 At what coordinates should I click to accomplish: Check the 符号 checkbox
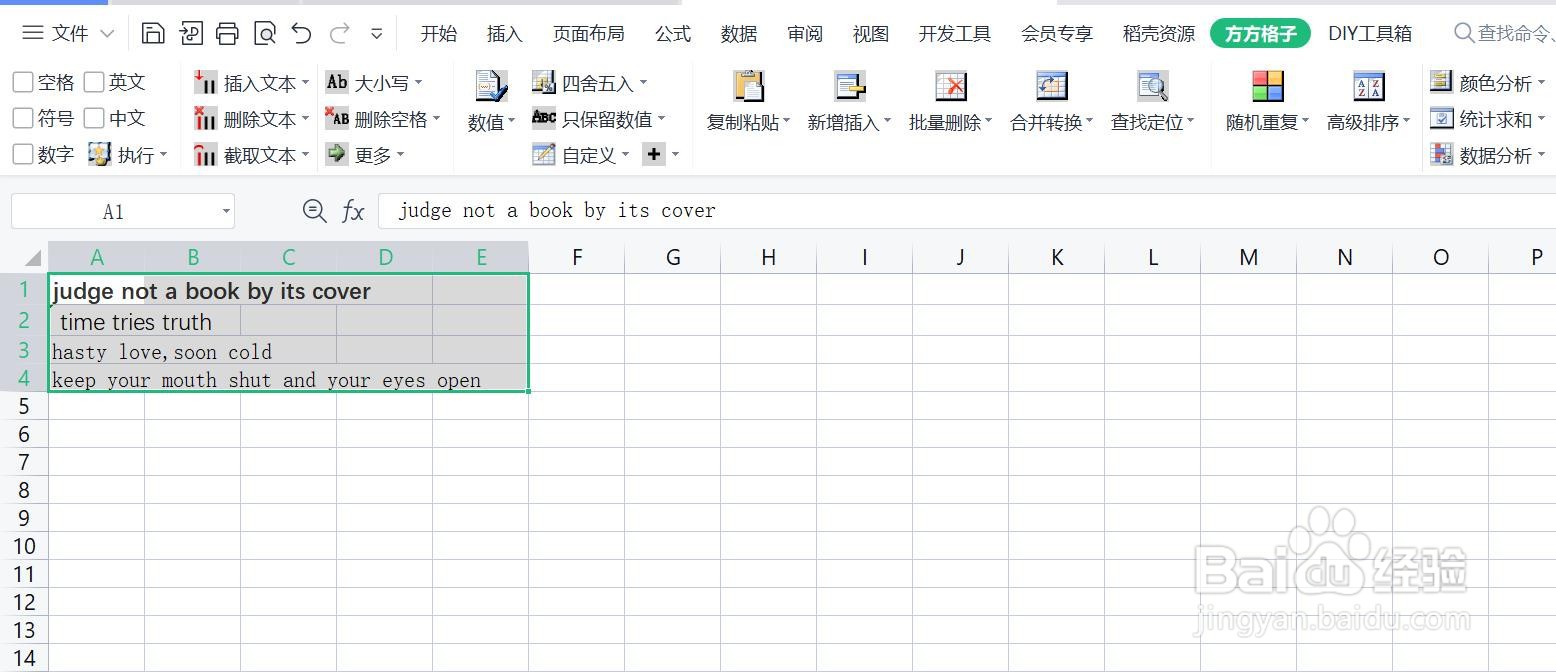(22, 118)
